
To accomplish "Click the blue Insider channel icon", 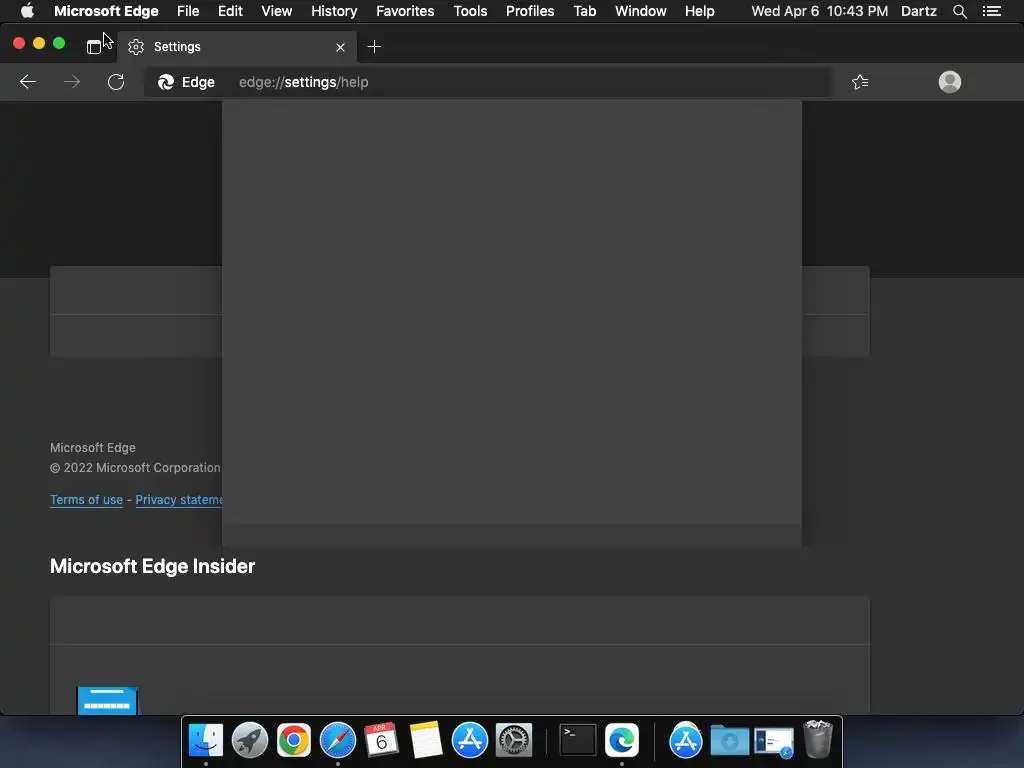I will (x=107, y=700).
